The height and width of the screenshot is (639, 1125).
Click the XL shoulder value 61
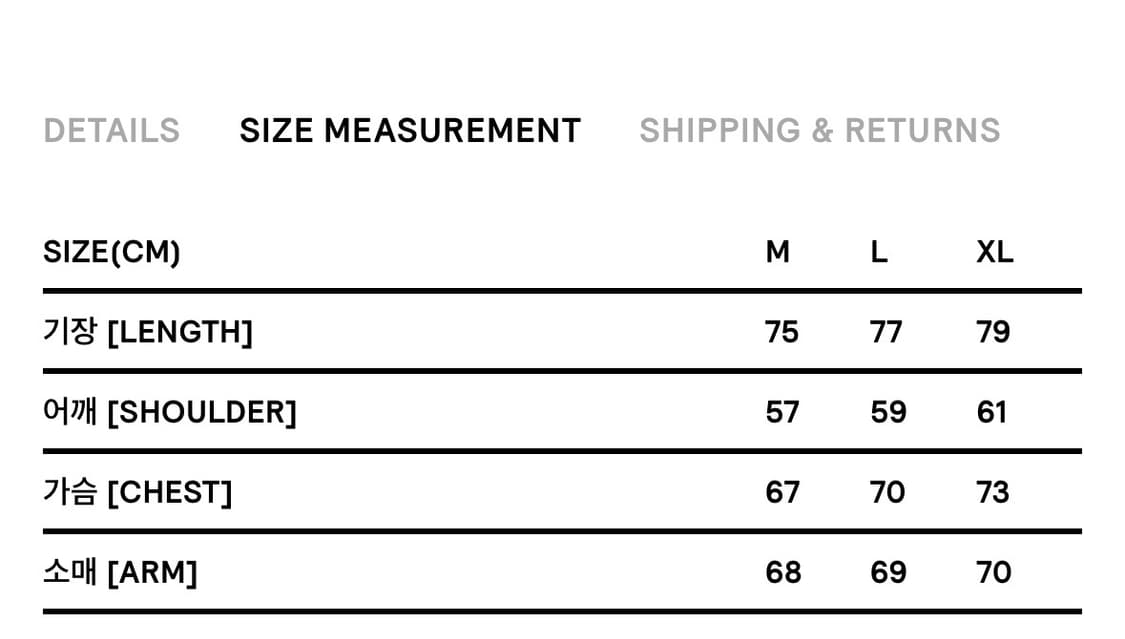(x=991, y=412)
